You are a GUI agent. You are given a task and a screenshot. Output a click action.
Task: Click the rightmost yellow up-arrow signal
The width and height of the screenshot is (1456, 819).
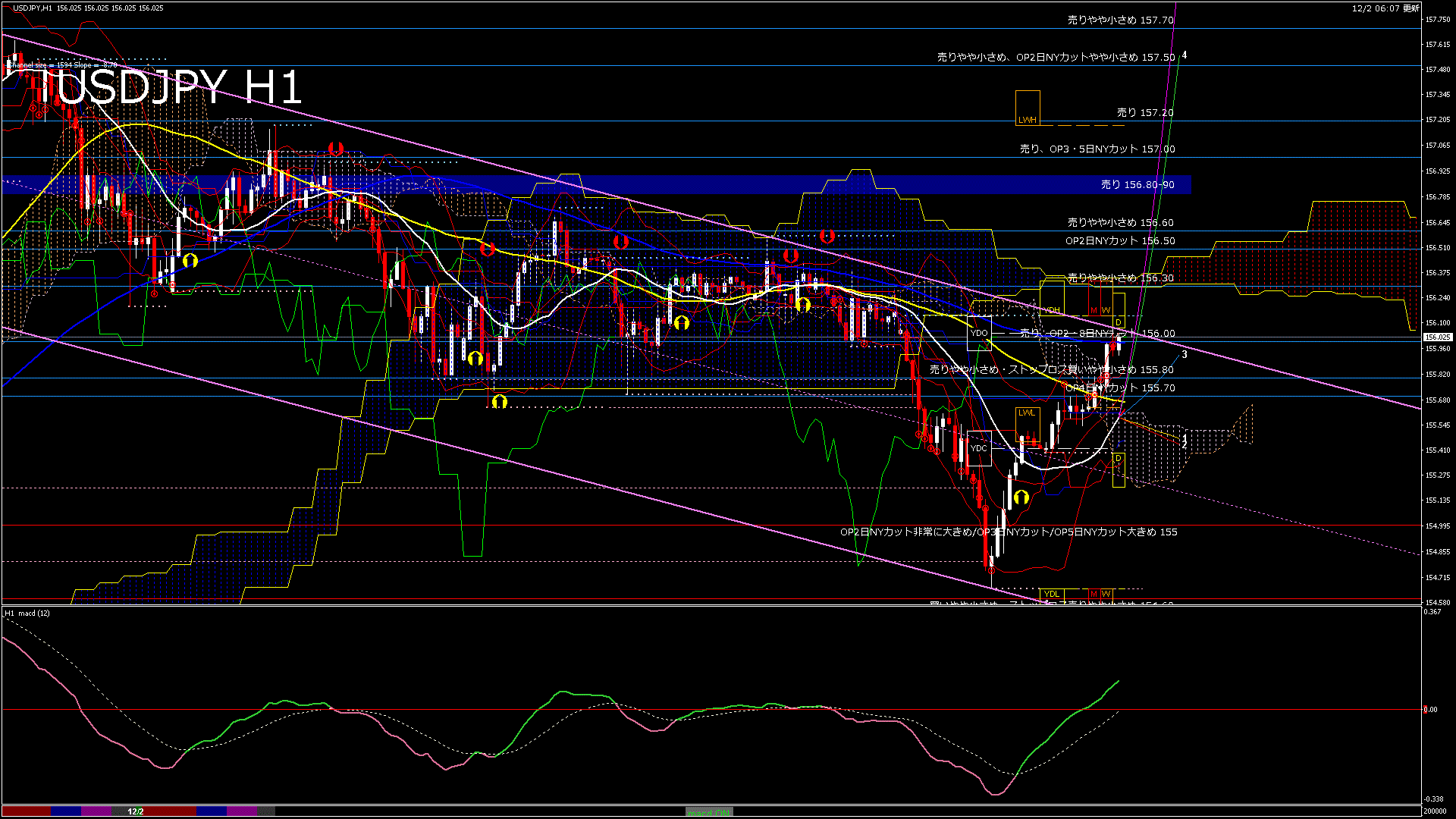tap(1021, 497)
